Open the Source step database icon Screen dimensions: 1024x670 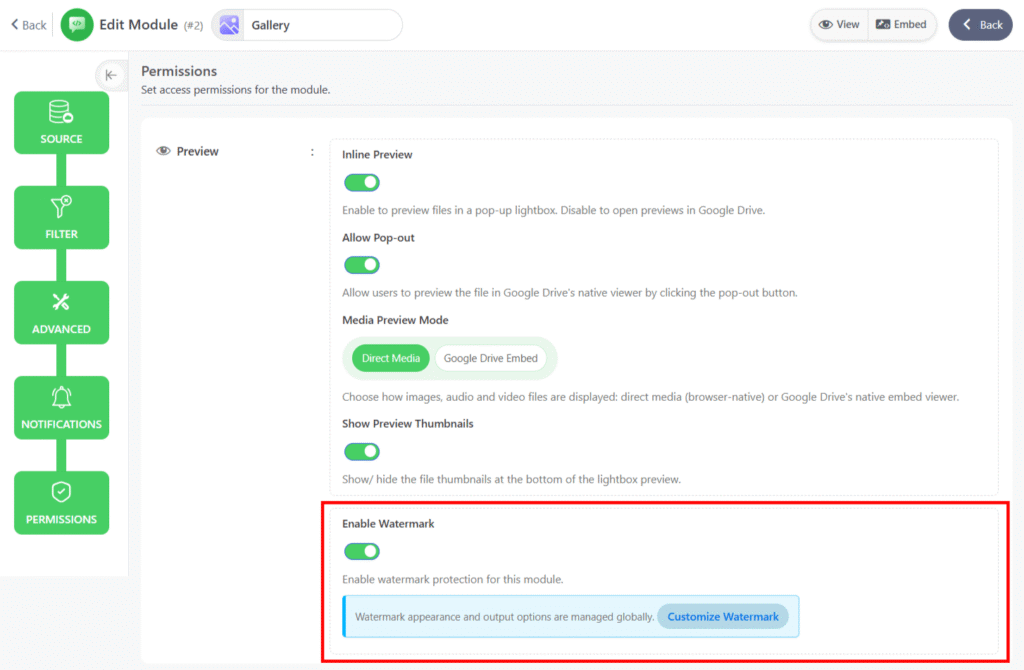(x=61, y=112)
